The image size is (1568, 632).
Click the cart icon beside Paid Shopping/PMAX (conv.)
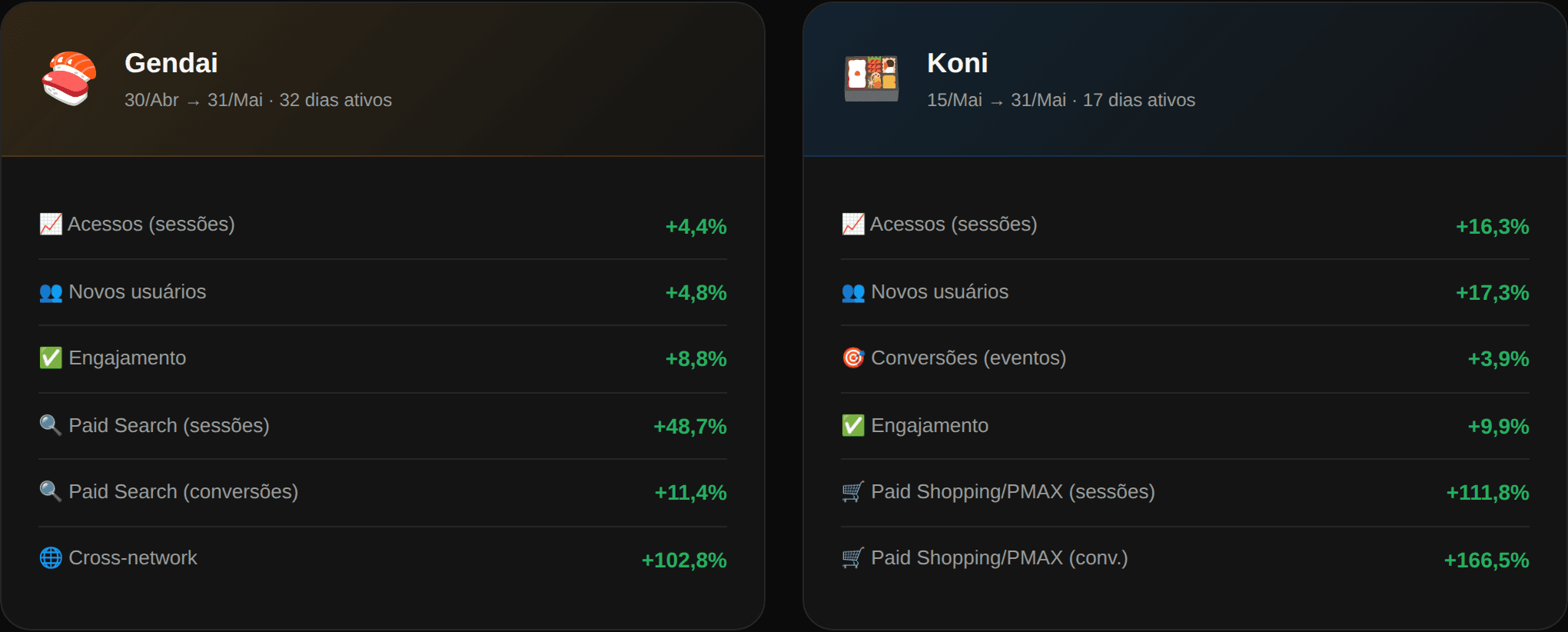point(853,557)
